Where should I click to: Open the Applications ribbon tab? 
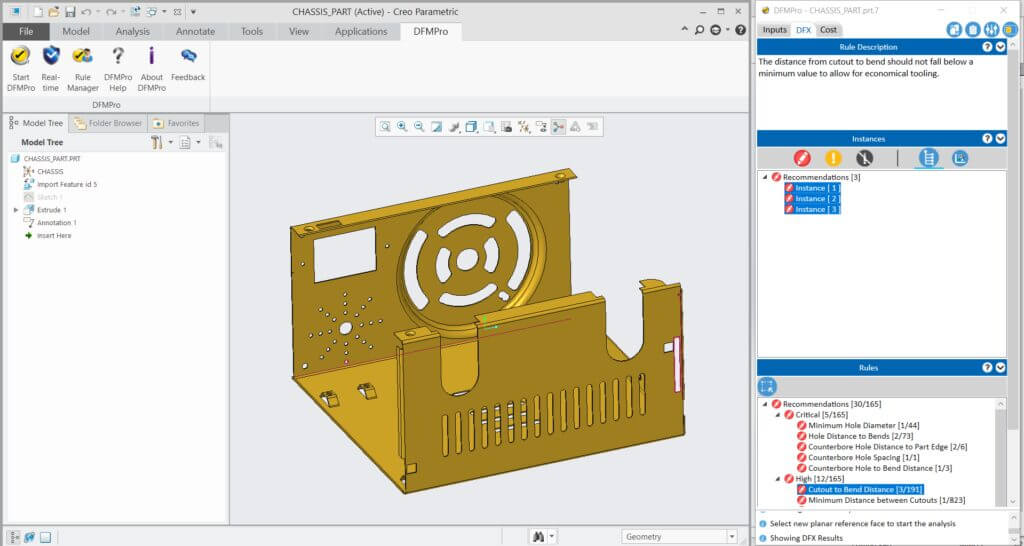(x=361, y=31)
